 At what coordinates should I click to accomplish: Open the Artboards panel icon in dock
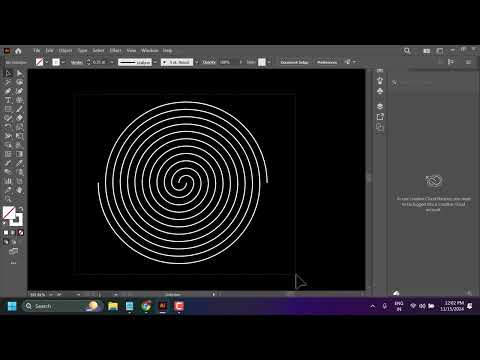(x=380, y=127)
